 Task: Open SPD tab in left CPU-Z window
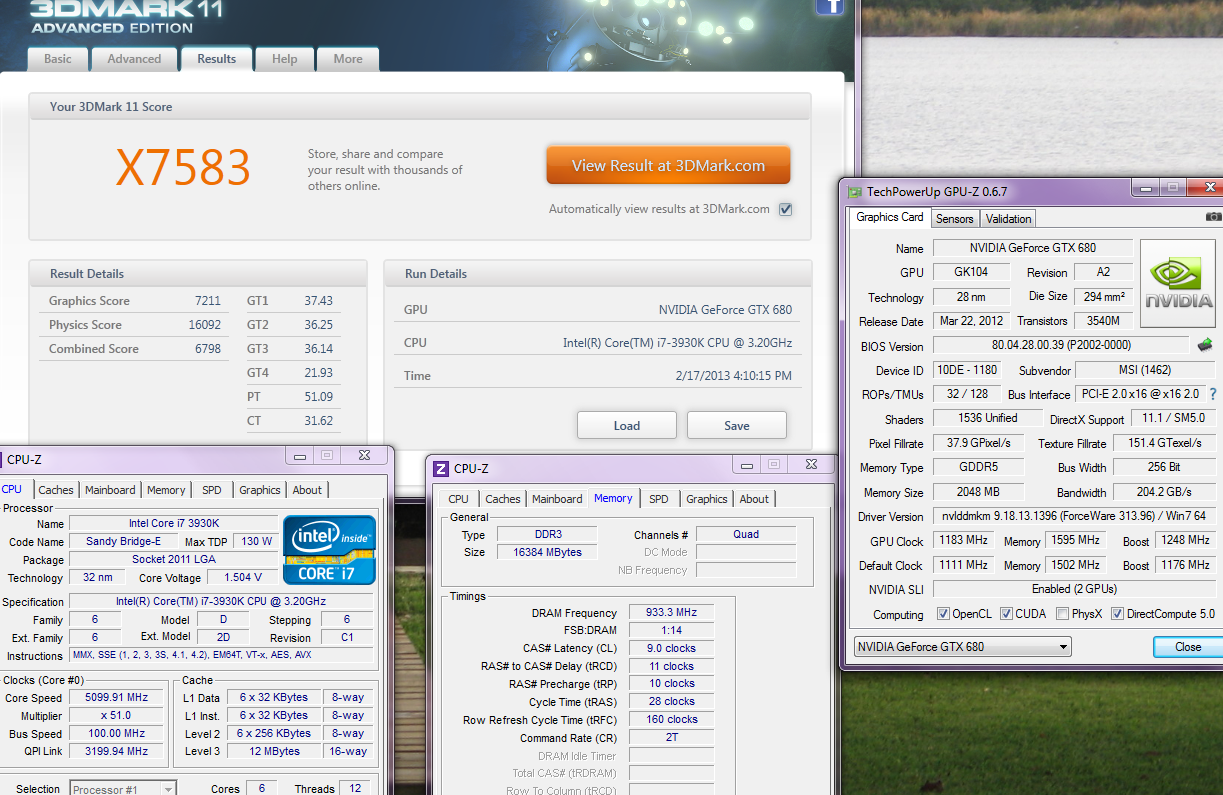[212, 490]
